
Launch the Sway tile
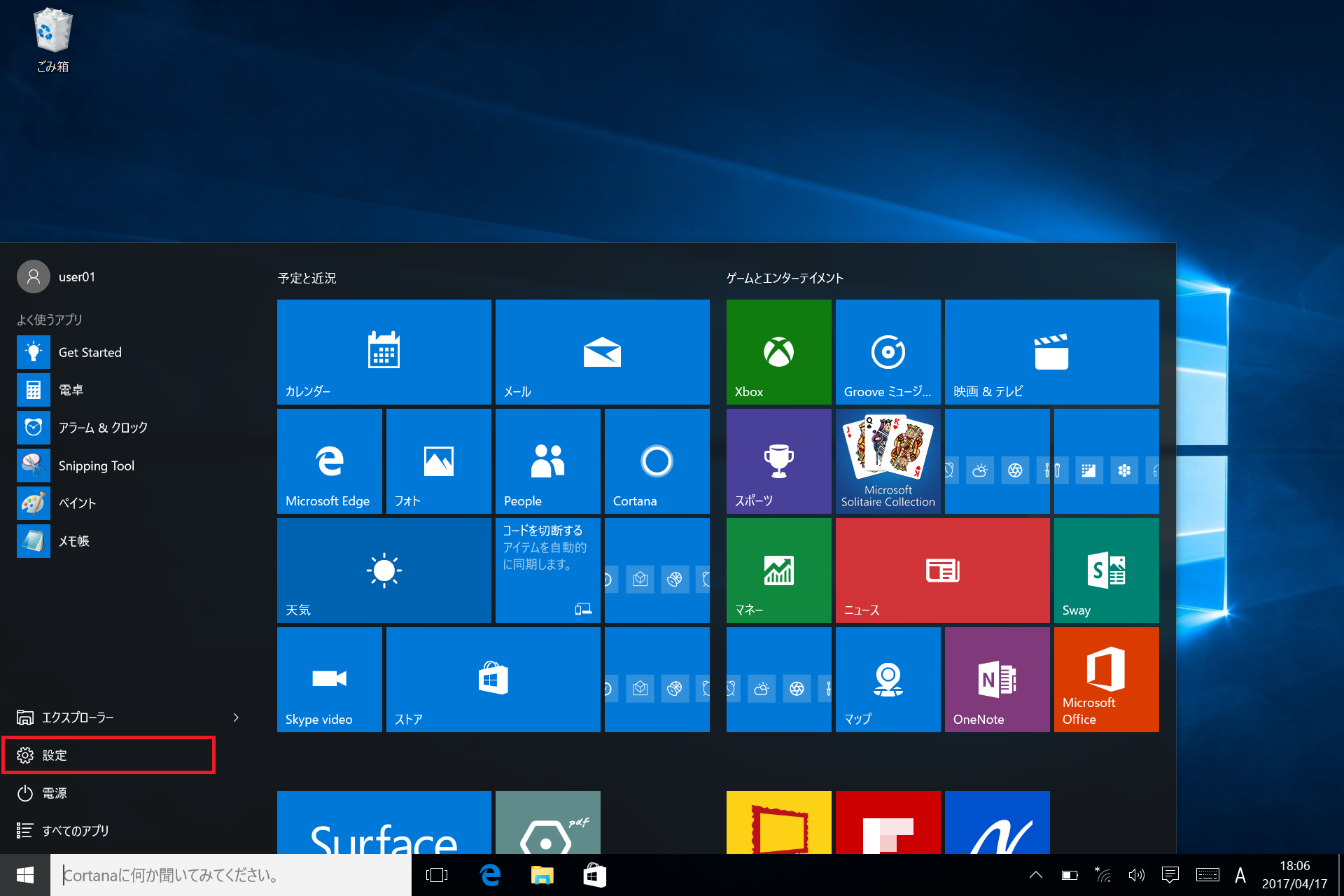click(1106, 570)
